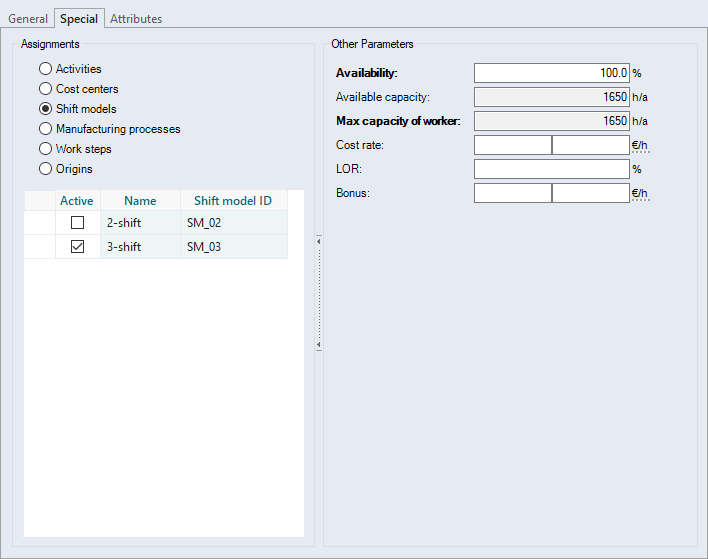Screen dimensions: 708x559
Task: Select the Manufacturing processes radio option
Action: 45,129
